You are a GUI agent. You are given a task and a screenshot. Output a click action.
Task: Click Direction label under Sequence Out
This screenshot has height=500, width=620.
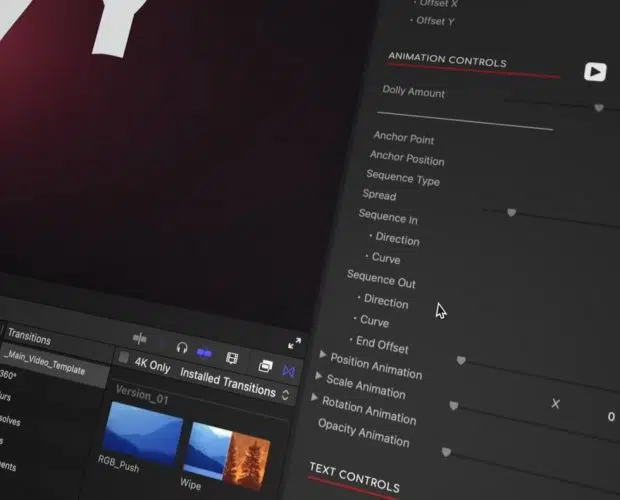point(386,301)
